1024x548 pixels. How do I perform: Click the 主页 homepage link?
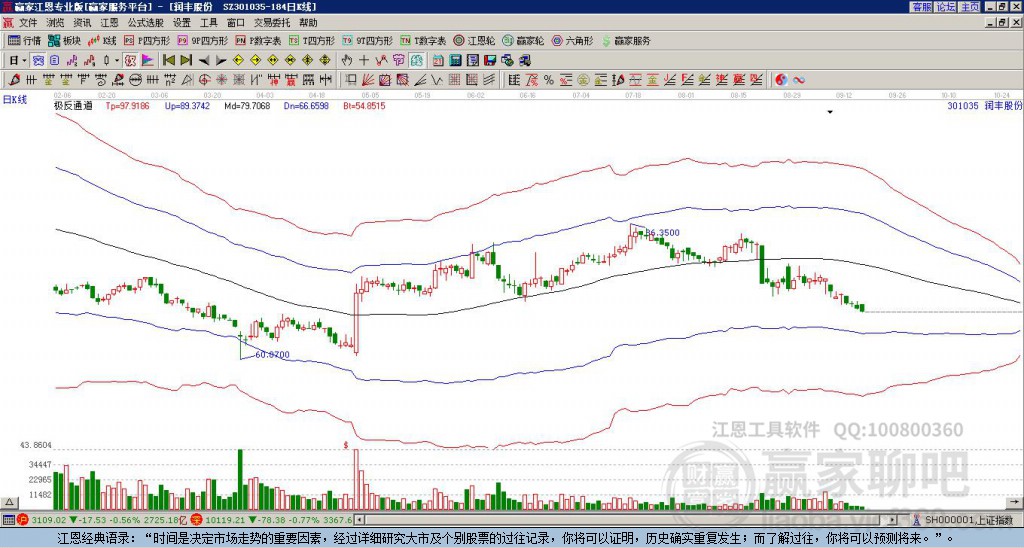[970, 7]
